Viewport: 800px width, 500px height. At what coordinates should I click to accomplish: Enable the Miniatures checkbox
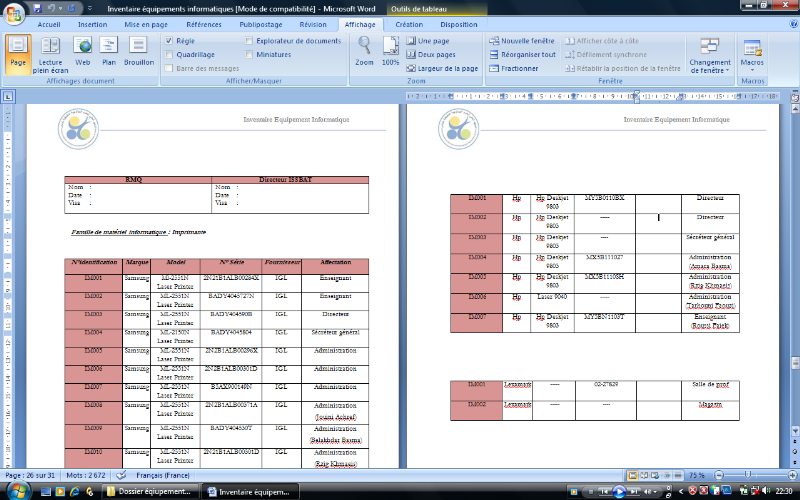point(249,54)
